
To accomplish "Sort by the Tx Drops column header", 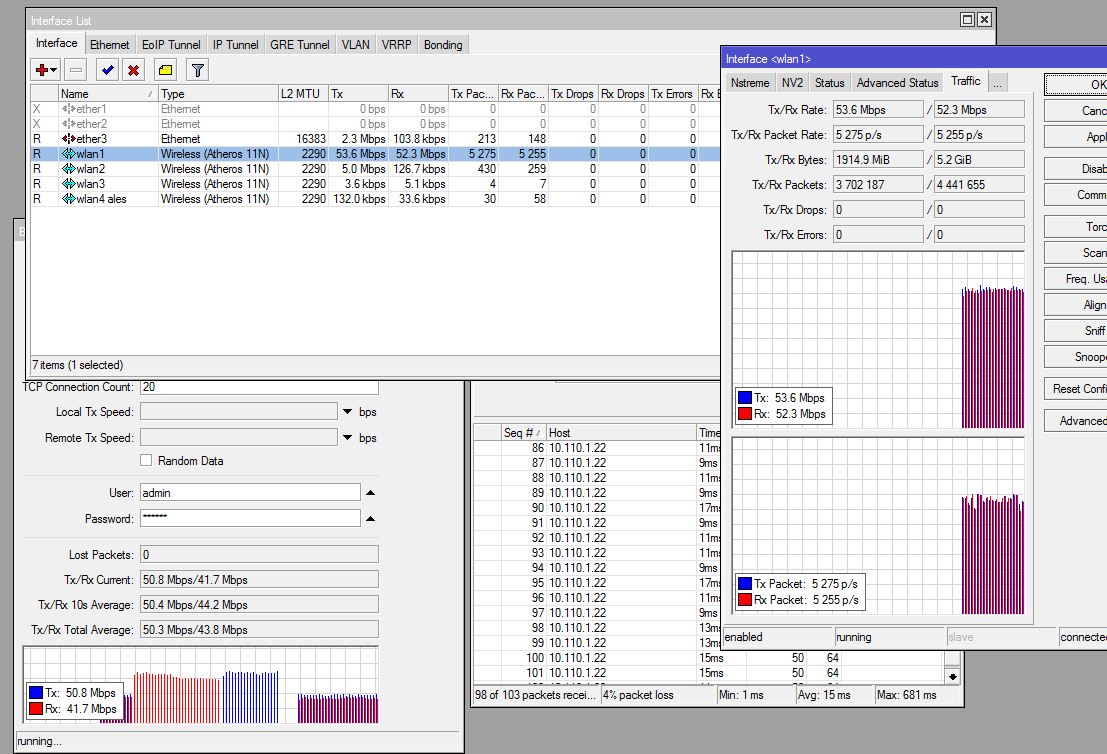I will click(x=573, y=94).
